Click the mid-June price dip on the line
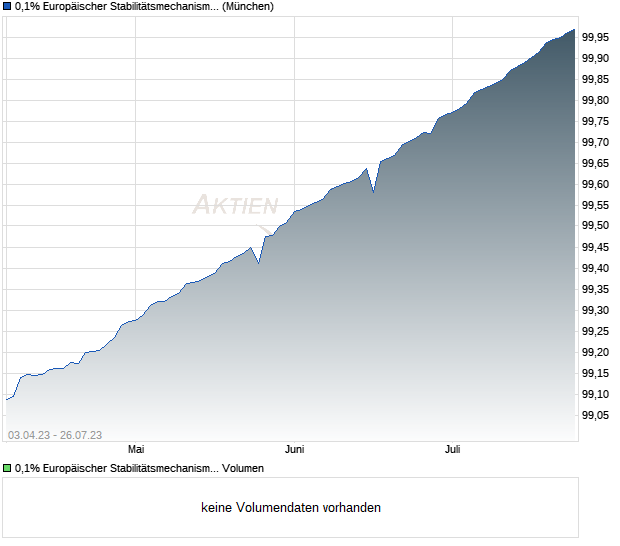The image size is (620, 546). point(374,192)
